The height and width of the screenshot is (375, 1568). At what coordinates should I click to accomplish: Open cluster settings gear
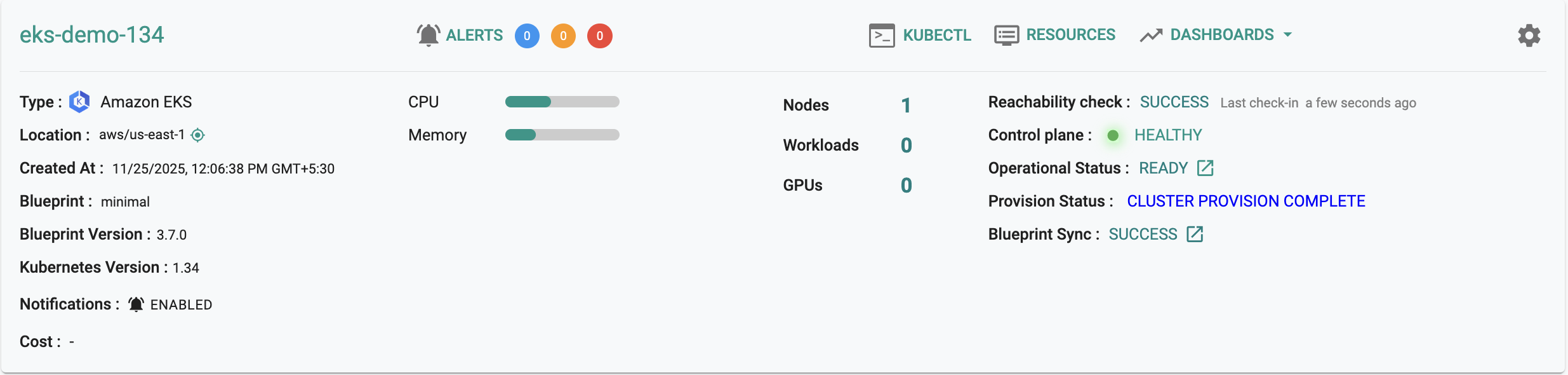1529,36
